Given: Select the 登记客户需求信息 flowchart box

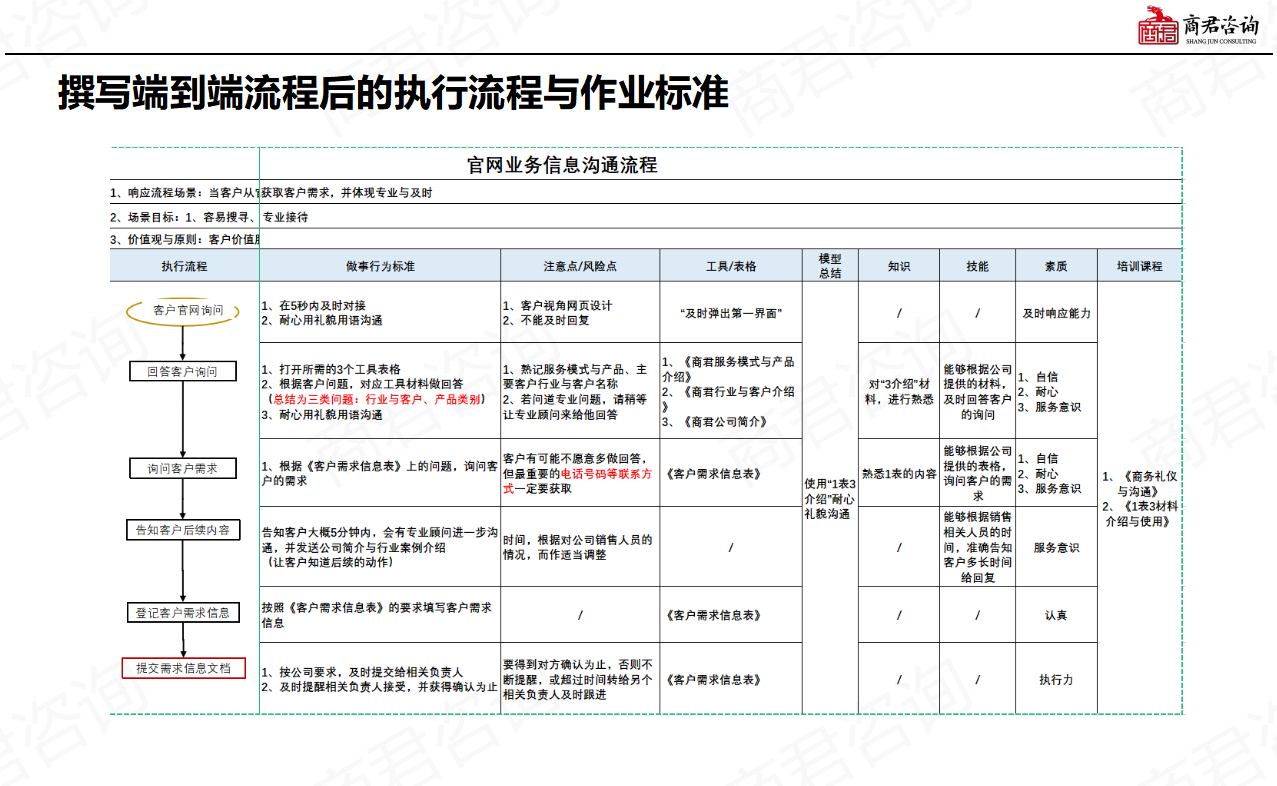Looking at the screenshot, I should click(x=183, y=612).
